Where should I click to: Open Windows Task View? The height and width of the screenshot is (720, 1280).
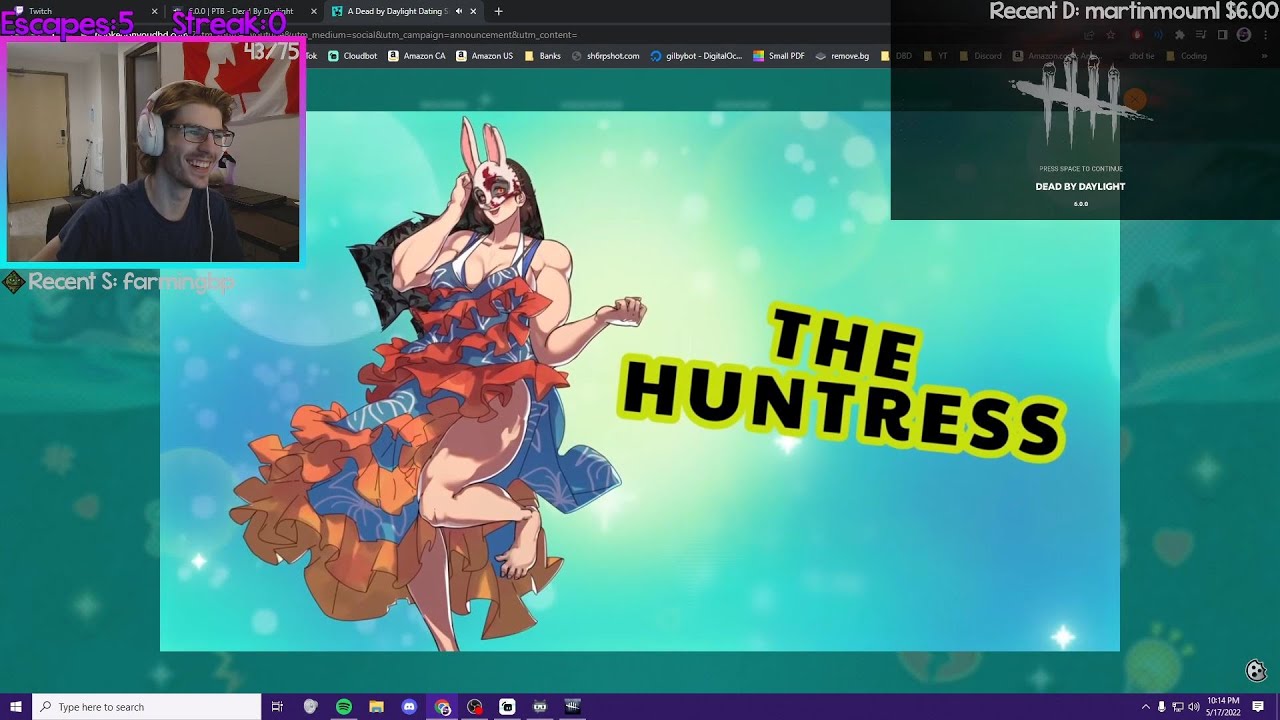coord(277,707)
